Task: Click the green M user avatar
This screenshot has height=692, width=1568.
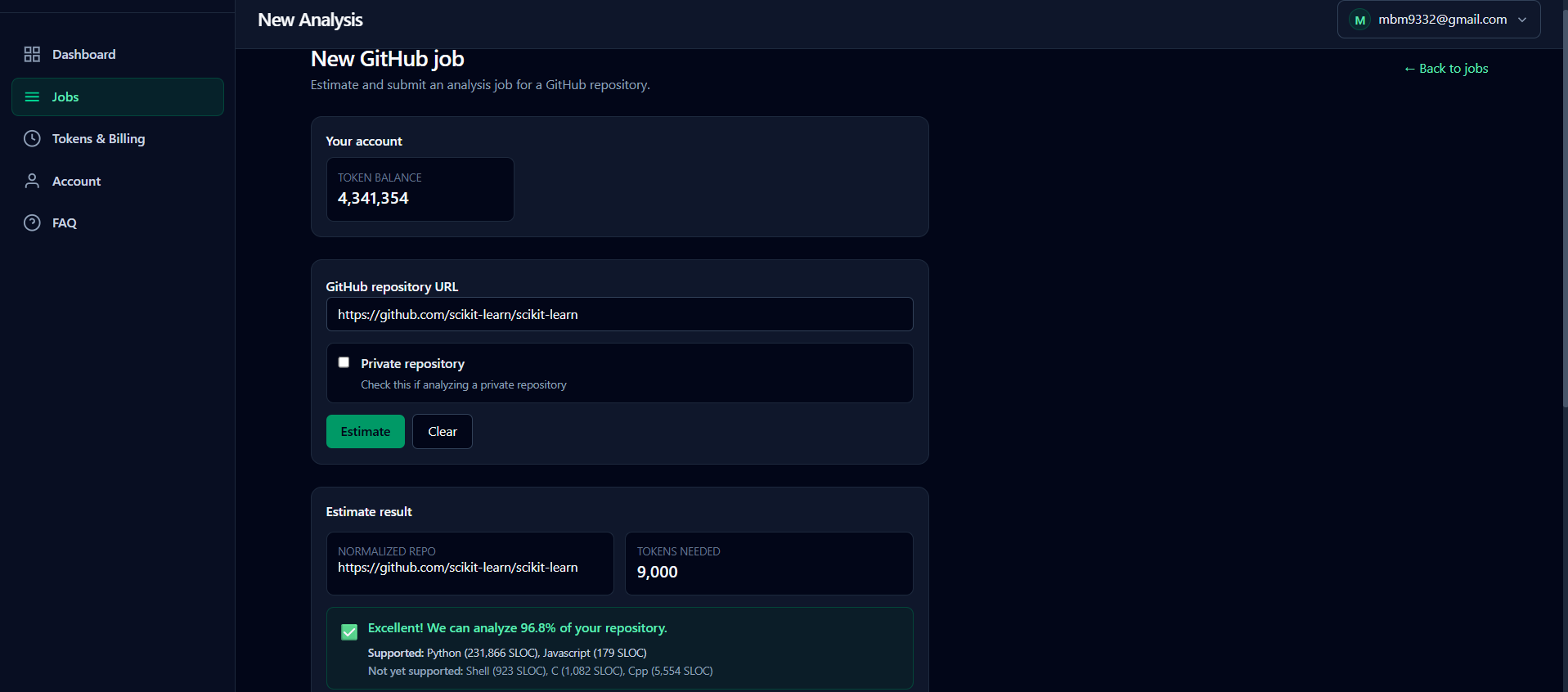Action: (1359, 20)
